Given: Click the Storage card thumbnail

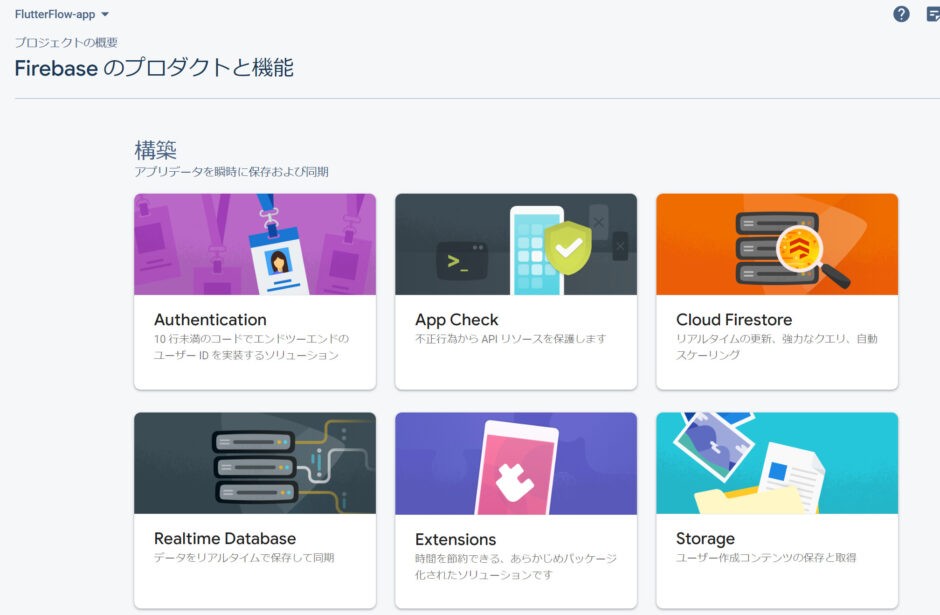Looking at the screenshot, I should click(776, 463).
